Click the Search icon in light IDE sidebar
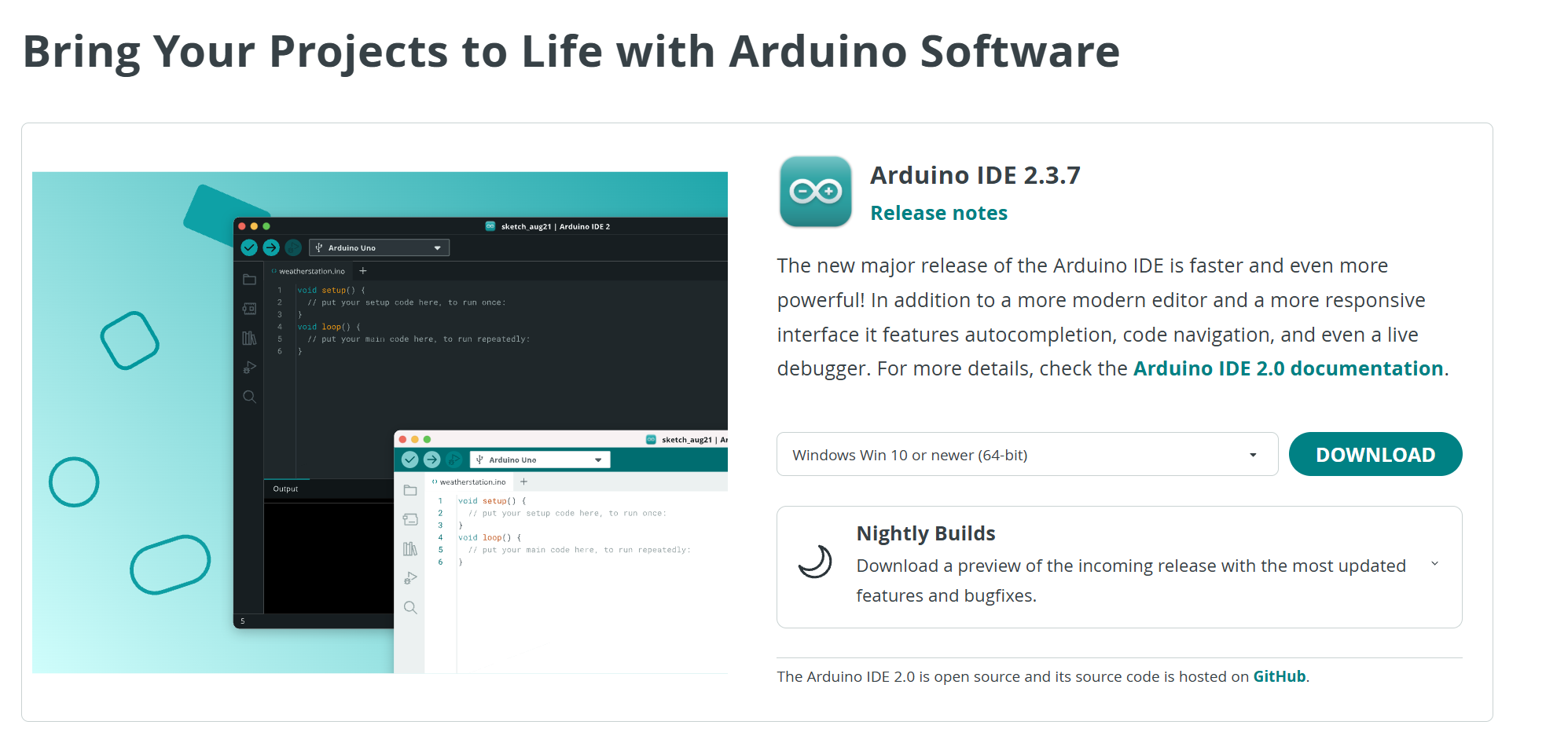The width and height of the screenshot is (1568, 736). [410, 607]
